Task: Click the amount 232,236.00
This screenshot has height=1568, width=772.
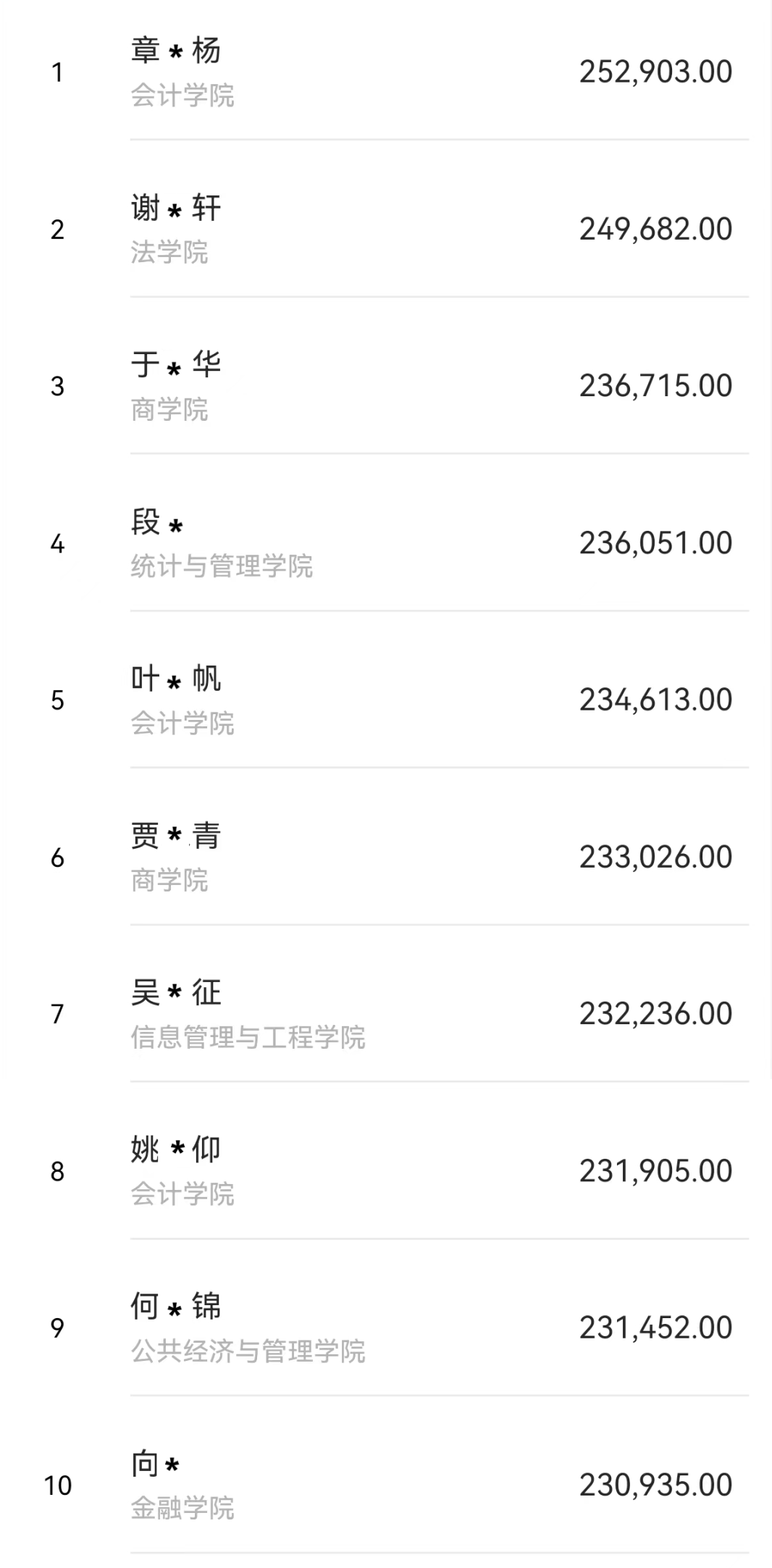Action: tap(655, 1013)
